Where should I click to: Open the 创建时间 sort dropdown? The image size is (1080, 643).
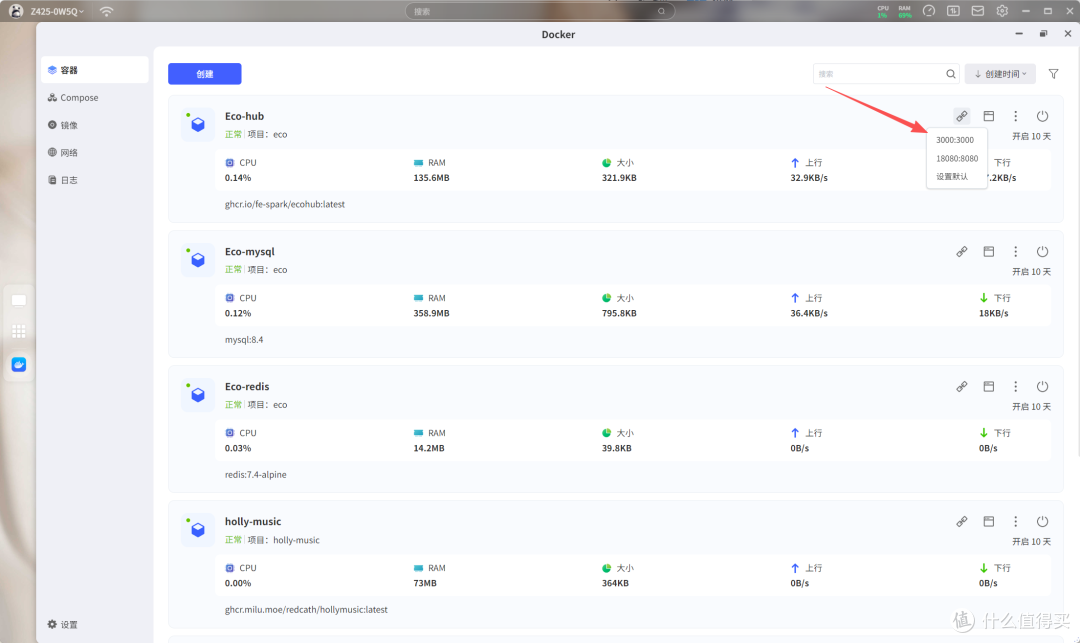(x=1000, y=74)
